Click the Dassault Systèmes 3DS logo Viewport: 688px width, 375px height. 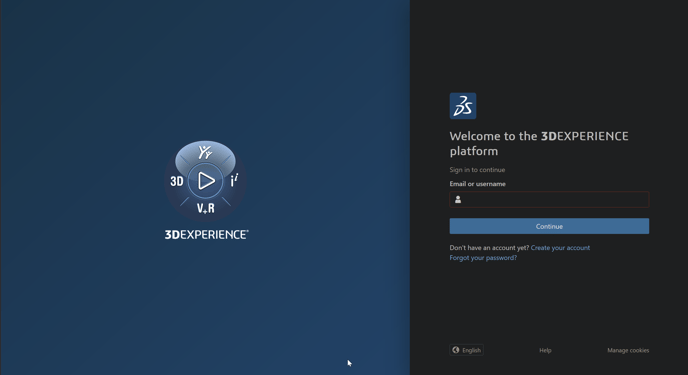462,106
